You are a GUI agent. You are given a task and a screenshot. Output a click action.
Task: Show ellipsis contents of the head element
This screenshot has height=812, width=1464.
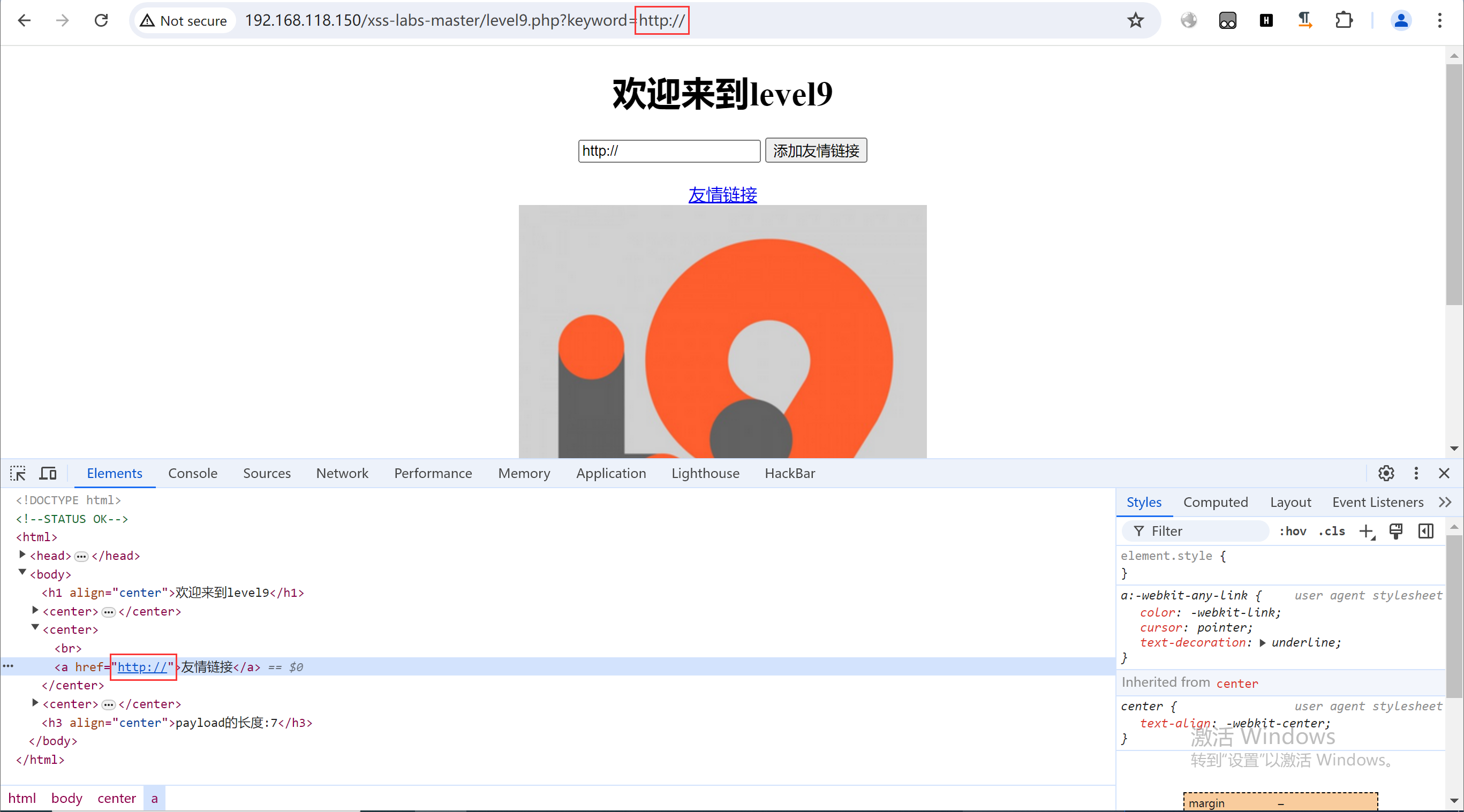pos(81,556)
